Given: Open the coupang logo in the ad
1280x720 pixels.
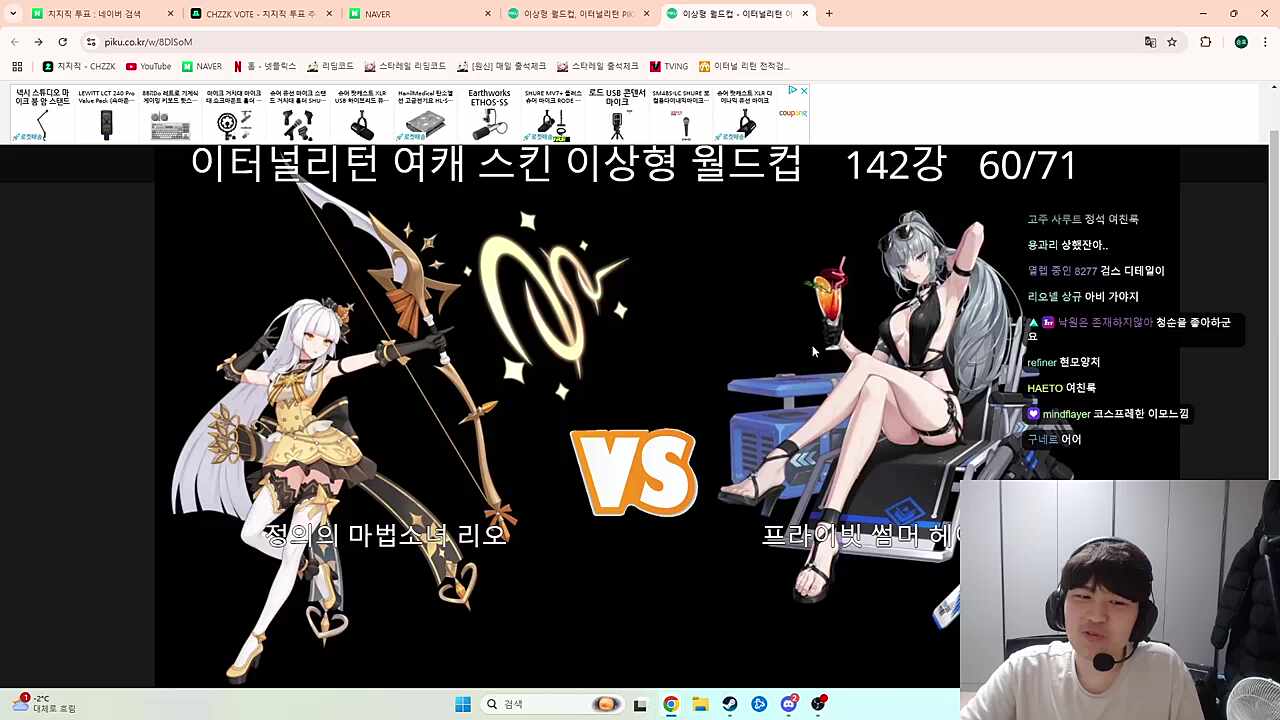Looking at the screenshot, I should click(x=792, y=113).
